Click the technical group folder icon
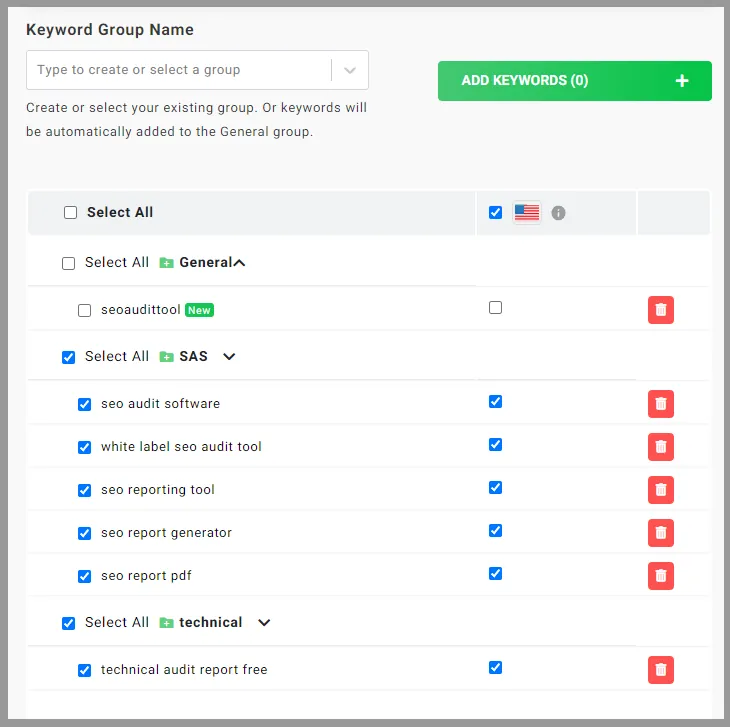Screen dimensions: 730x727 166,623
